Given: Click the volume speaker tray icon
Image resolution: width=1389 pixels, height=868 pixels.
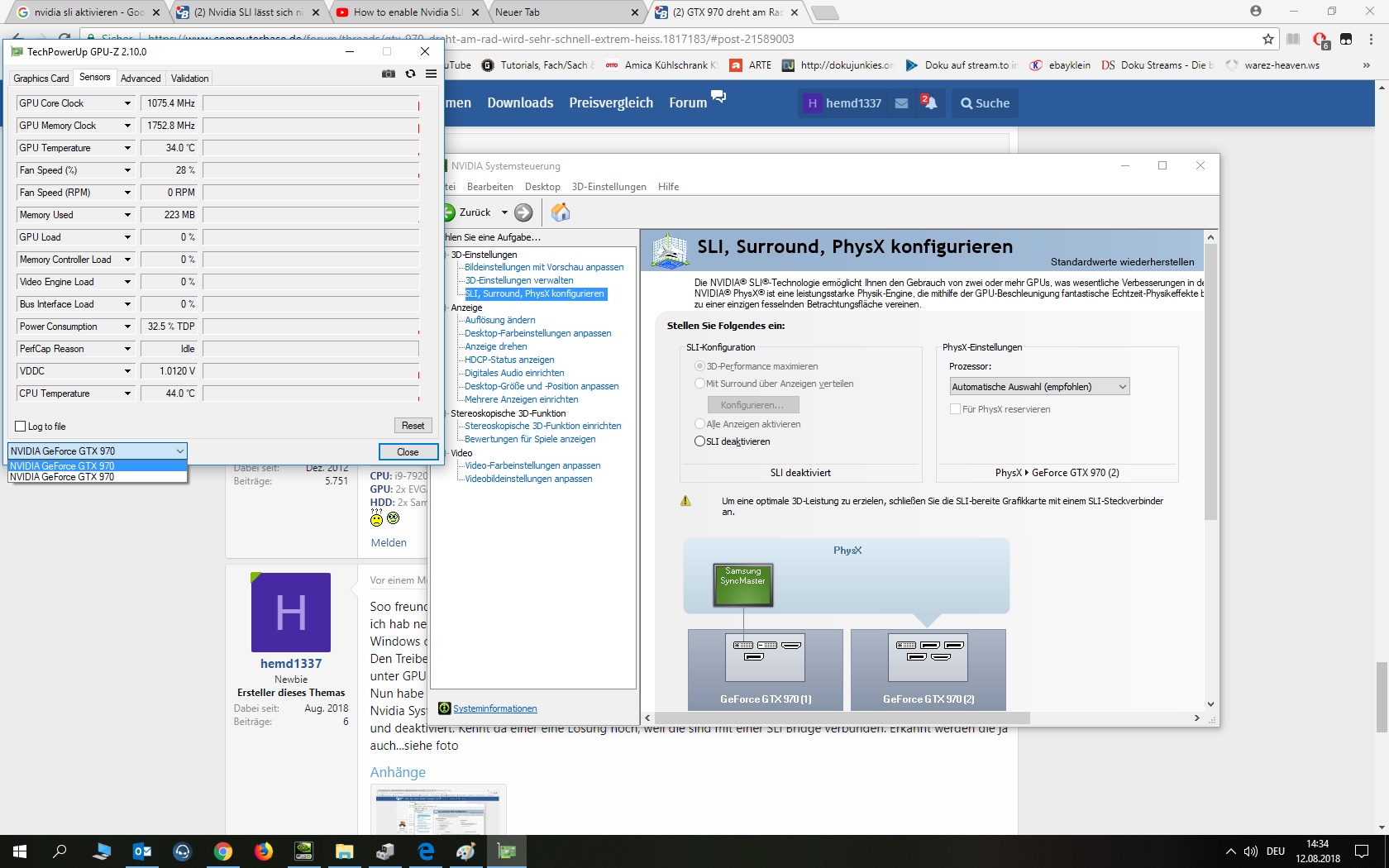Looking at the screenshot, I should click(x=1250, y=851).
